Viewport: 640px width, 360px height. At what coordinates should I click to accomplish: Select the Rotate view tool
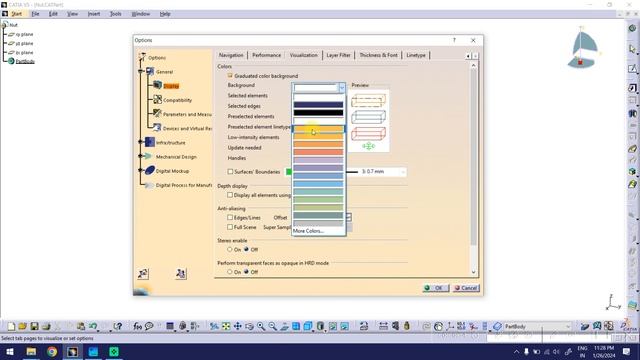pyautogui.click(x=249, y=326)
